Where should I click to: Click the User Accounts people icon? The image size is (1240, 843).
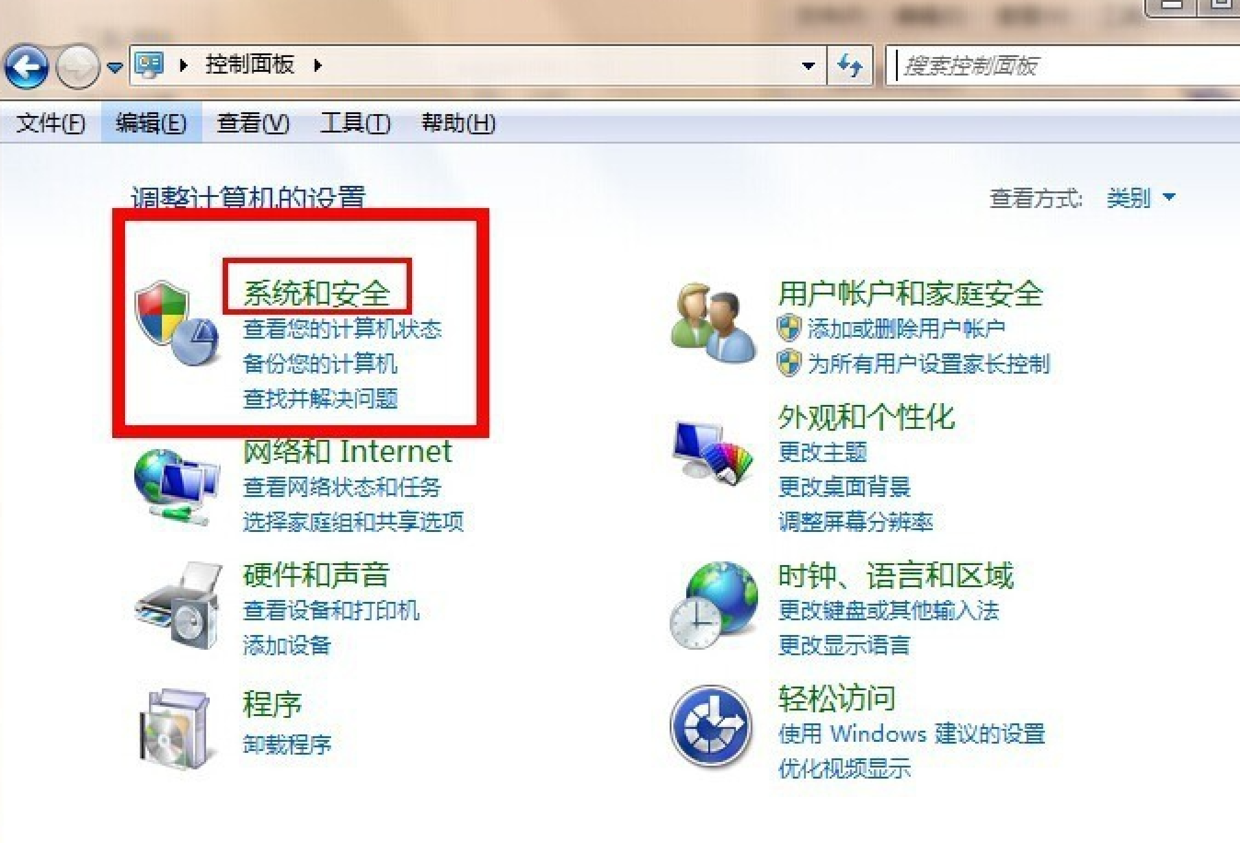pyautogui.click(x=714, y=323)
